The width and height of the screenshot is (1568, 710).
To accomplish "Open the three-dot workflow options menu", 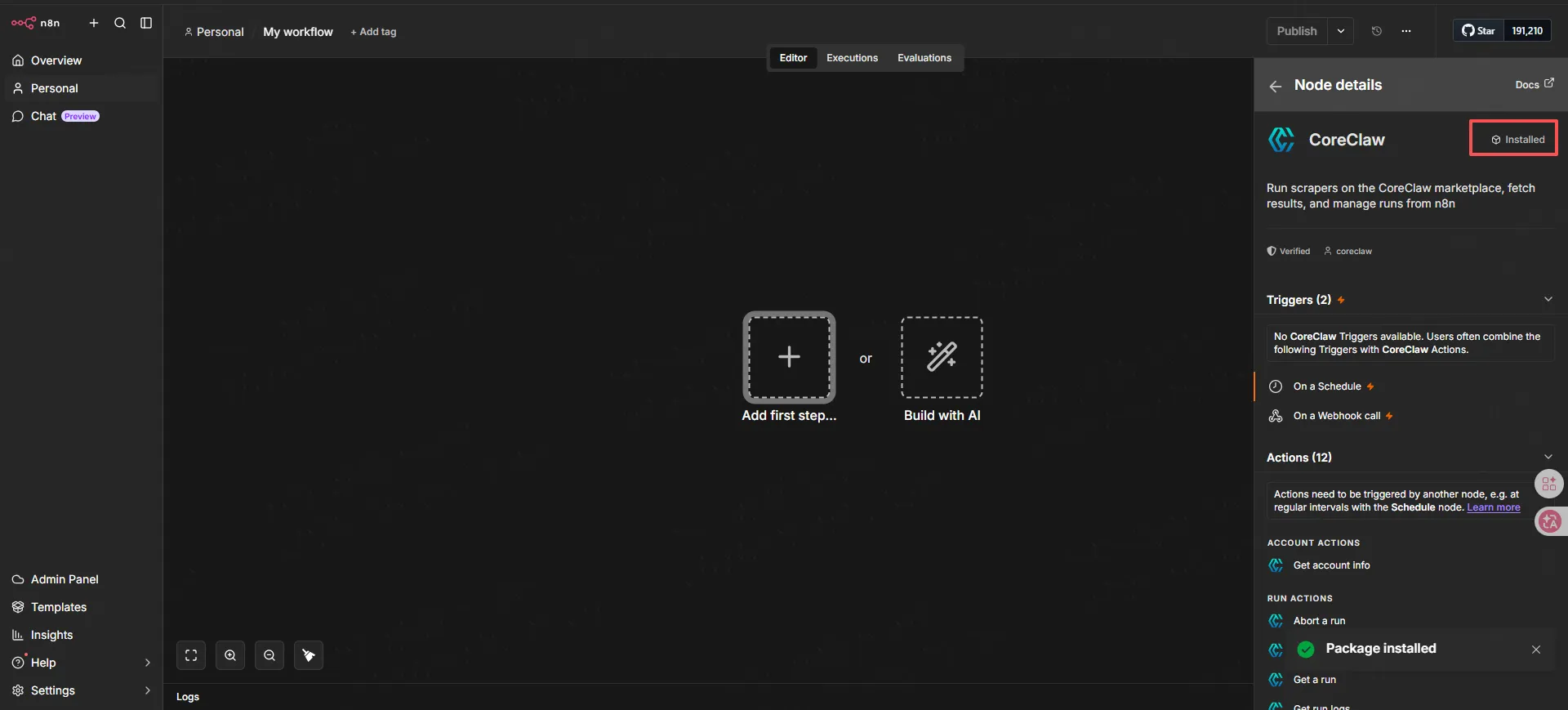I will (x=1406, y=31).
